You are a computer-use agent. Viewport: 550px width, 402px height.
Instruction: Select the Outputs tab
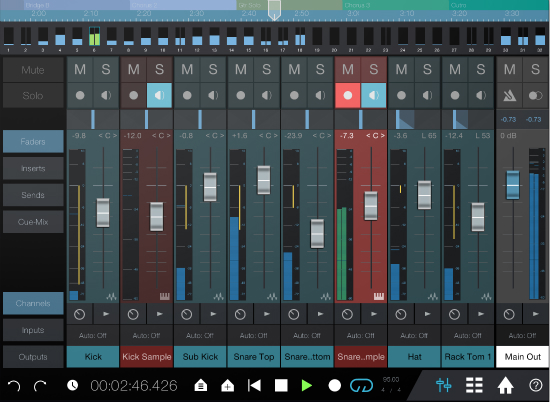33,357
